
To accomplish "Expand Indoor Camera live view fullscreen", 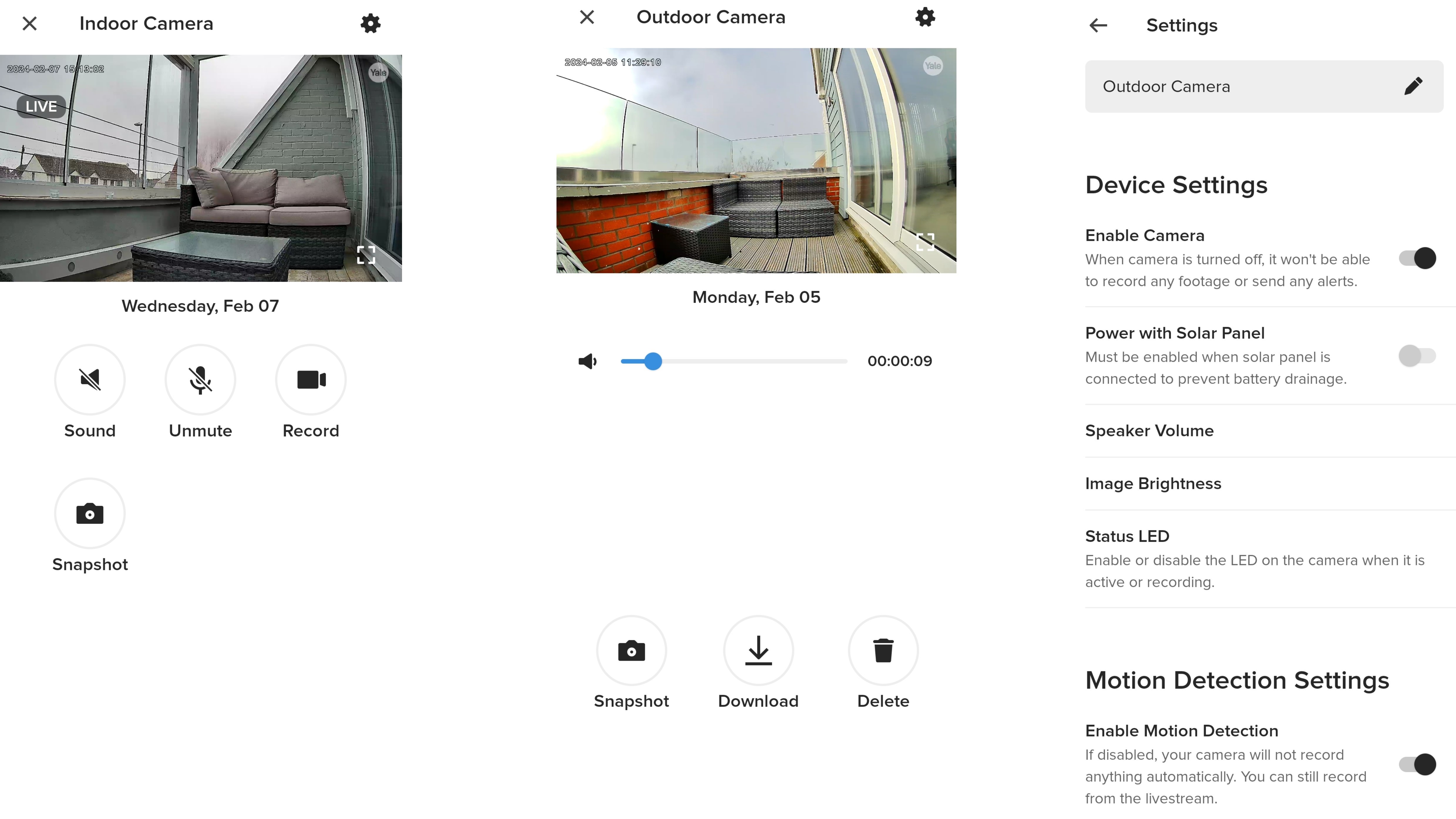I will 366,255.
